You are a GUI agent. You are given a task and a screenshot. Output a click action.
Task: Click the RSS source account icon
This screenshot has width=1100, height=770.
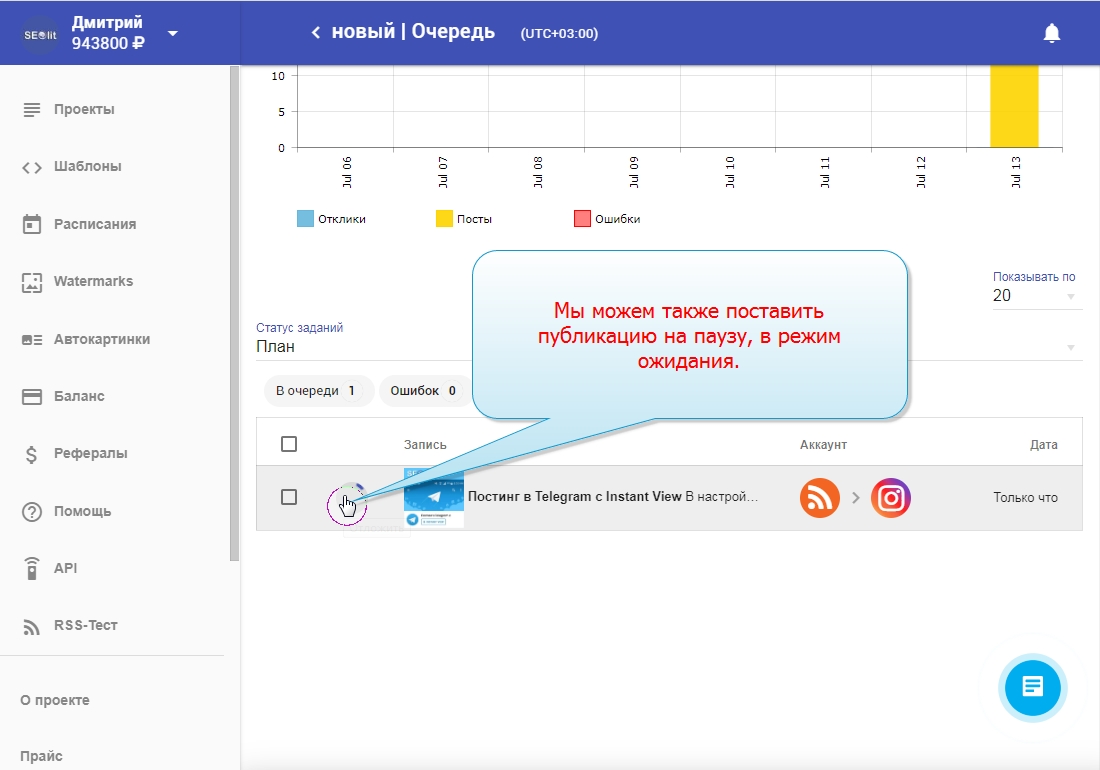click(819, 498)
